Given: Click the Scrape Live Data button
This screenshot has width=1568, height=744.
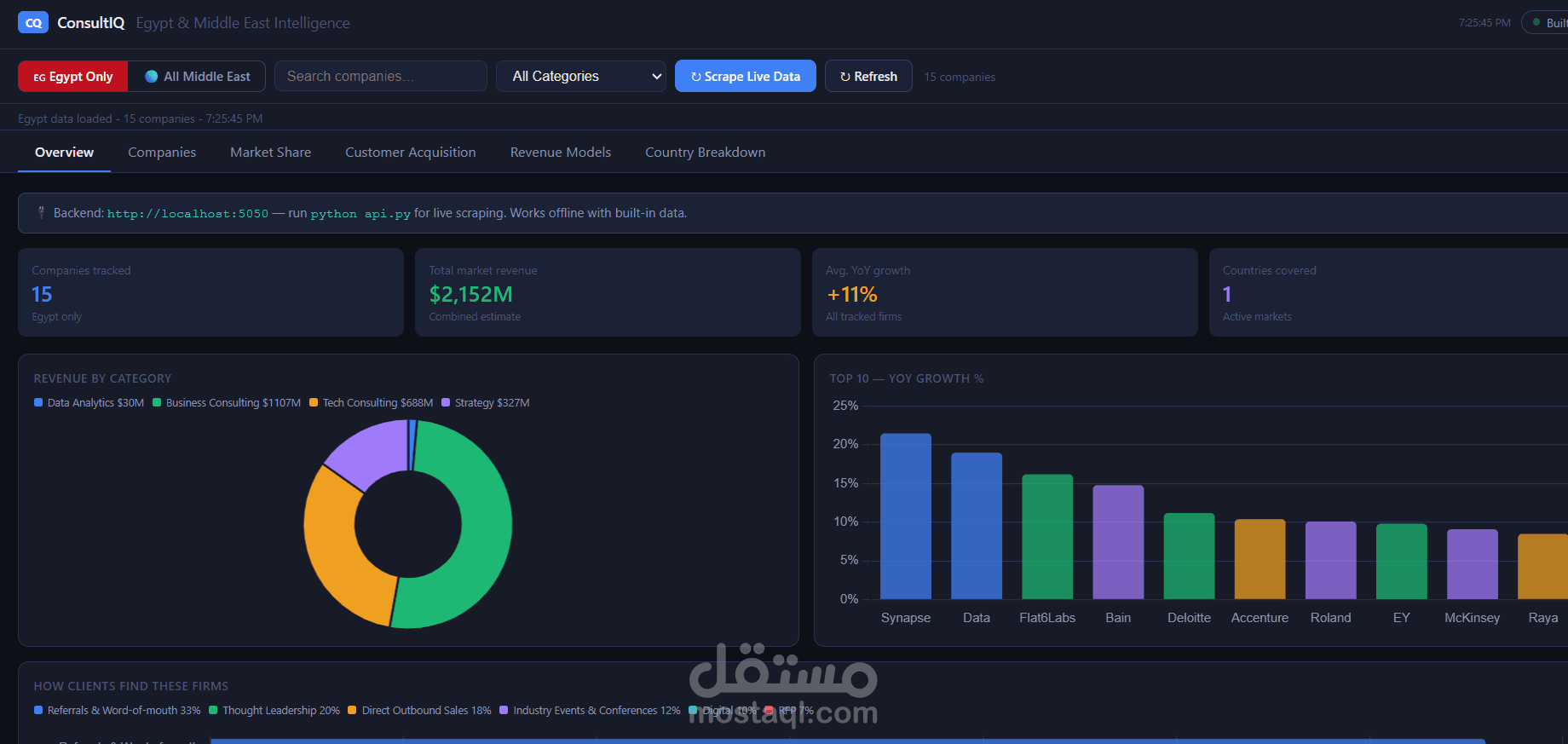Looking at the screenshot, I should [746, 77].
